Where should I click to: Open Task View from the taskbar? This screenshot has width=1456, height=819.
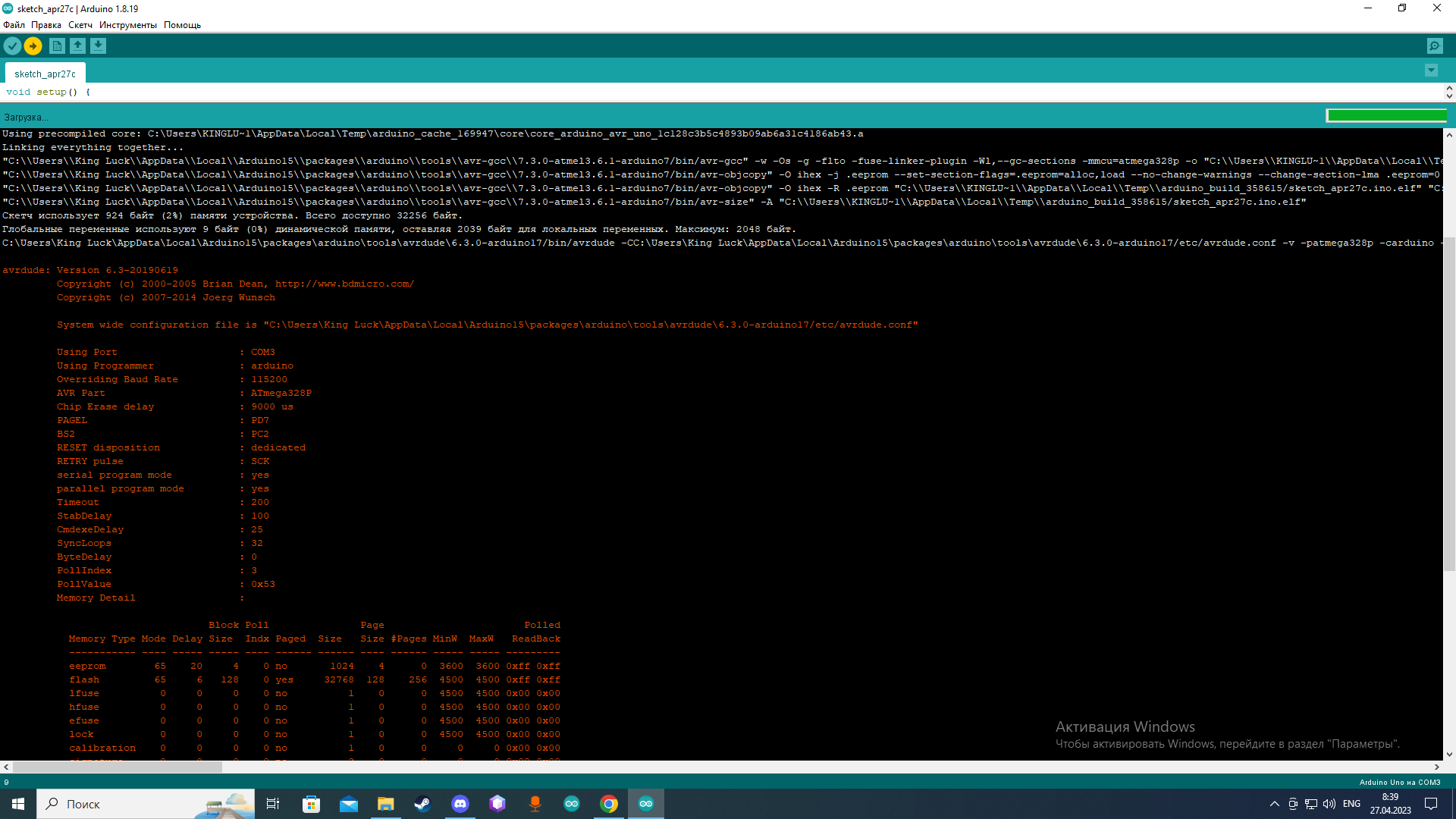tap(273, 804)
